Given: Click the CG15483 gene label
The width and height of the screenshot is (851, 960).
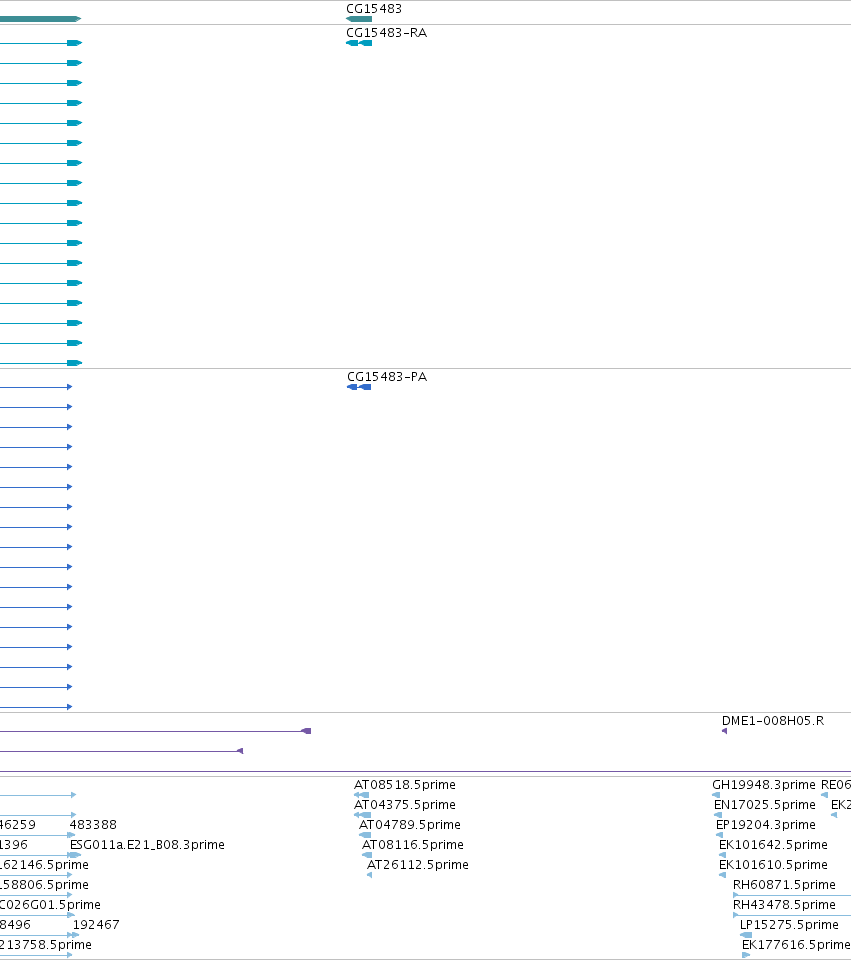Looking at the screenshot, I should [x=373, y=9].
